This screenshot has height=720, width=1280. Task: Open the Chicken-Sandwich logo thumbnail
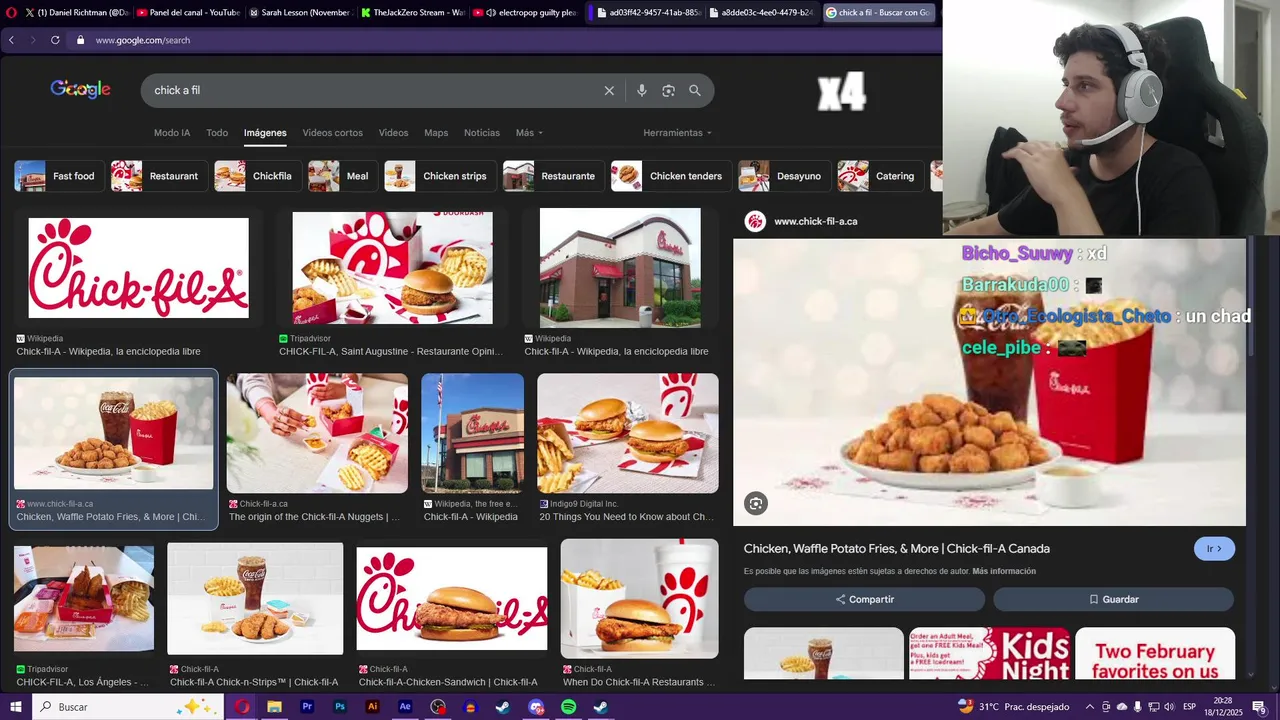tap(452, 598)
